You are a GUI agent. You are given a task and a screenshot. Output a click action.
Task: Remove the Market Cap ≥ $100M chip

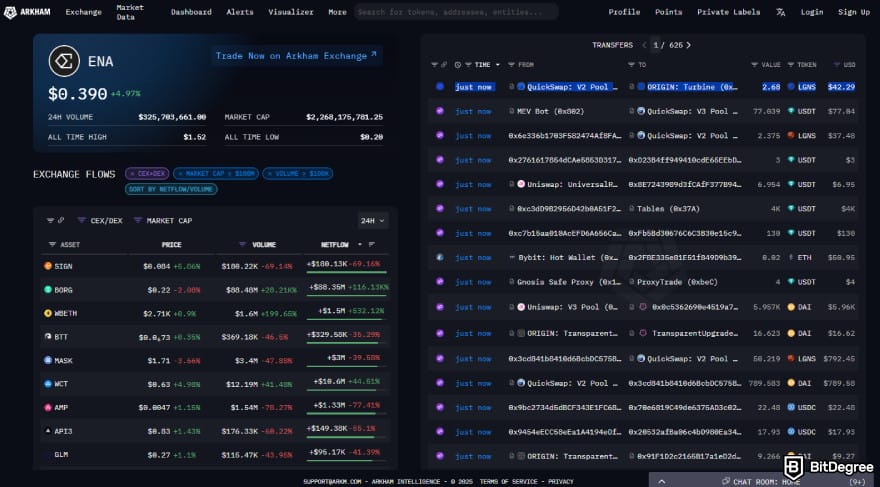point(216,174)
